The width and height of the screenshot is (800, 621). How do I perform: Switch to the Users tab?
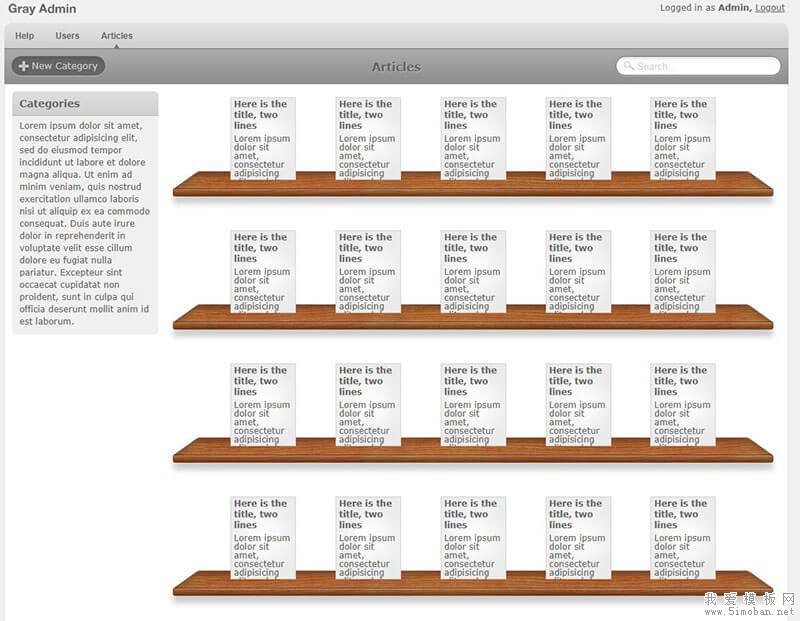pos(67,36)
